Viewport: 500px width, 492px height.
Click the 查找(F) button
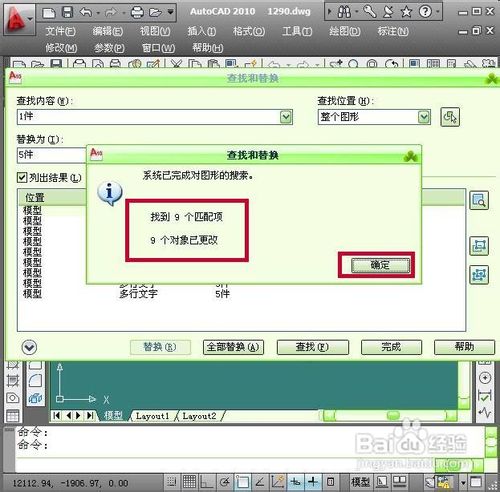(313, 347)
